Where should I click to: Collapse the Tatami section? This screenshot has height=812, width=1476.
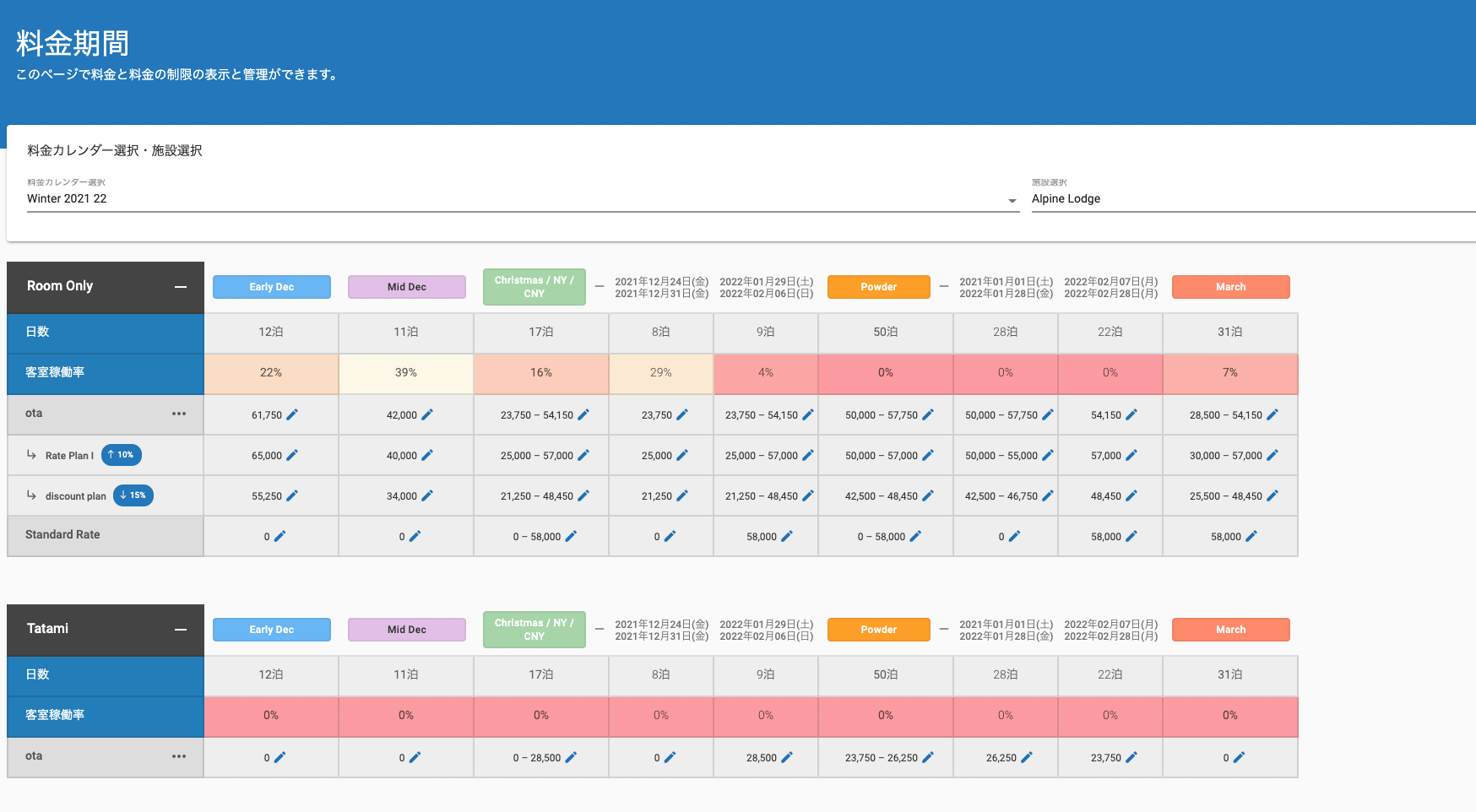tap(181, 629)
